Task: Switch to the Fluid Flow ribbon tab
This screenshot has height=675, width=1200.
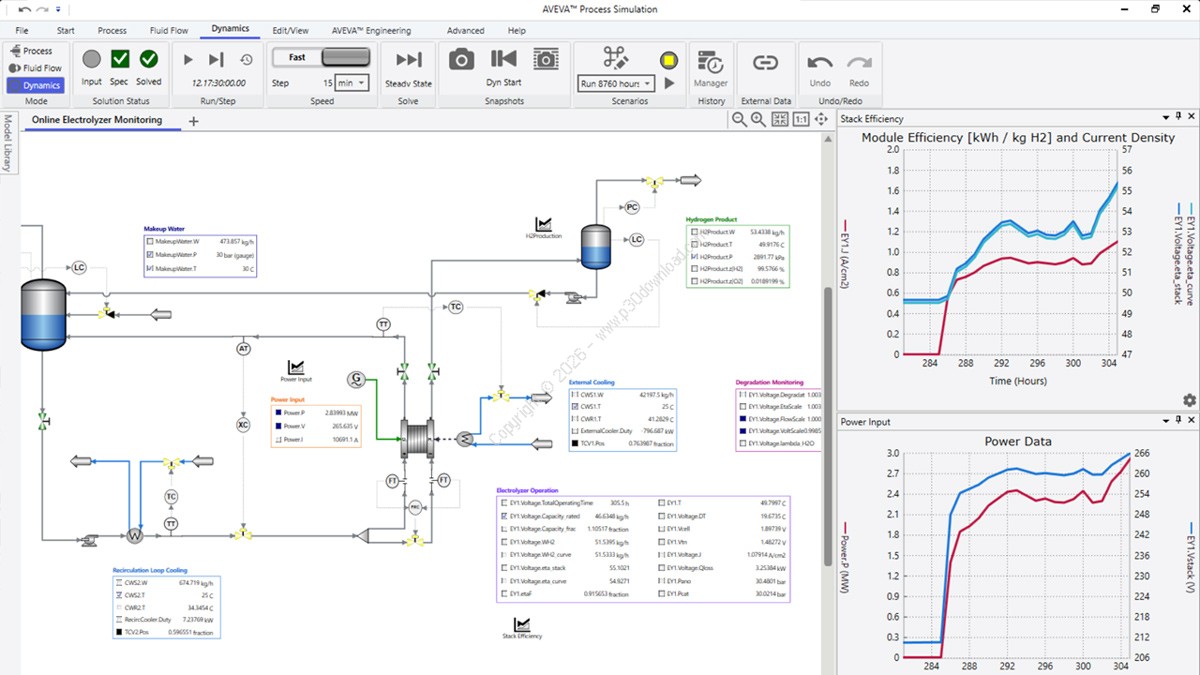Action: point(169,31)
